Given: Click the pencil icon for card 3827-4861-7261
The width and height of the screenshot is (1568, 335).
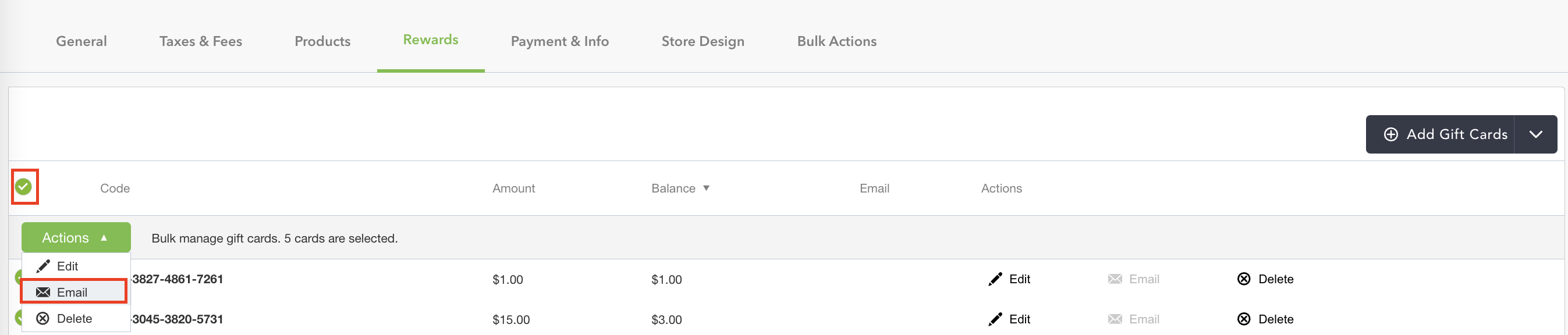Looking at the screenshot, I should (995, 279).
